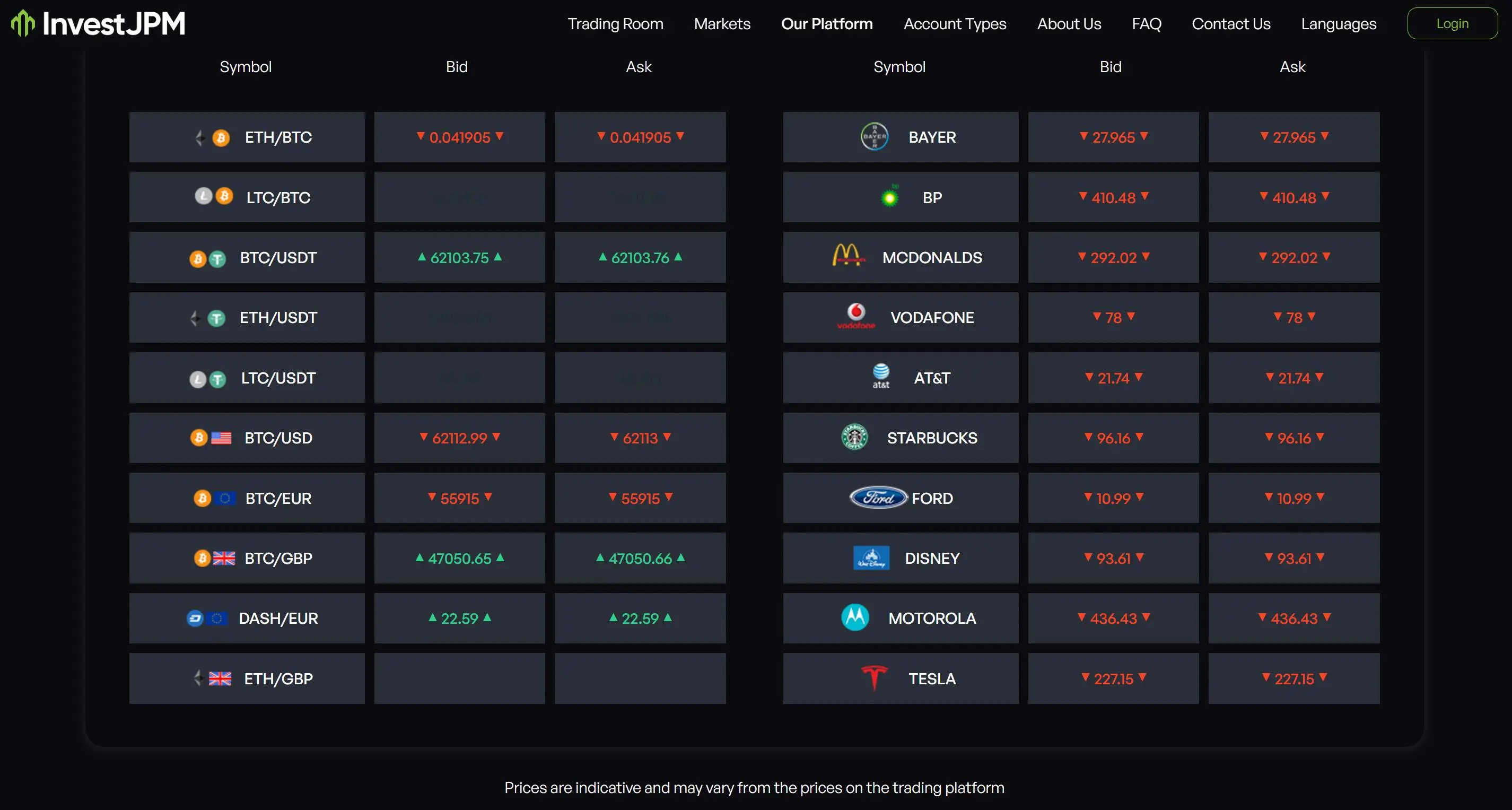Click the Tesla logo icon
Viewport: 1512px width, 810px height.
[x=874, y=678]
